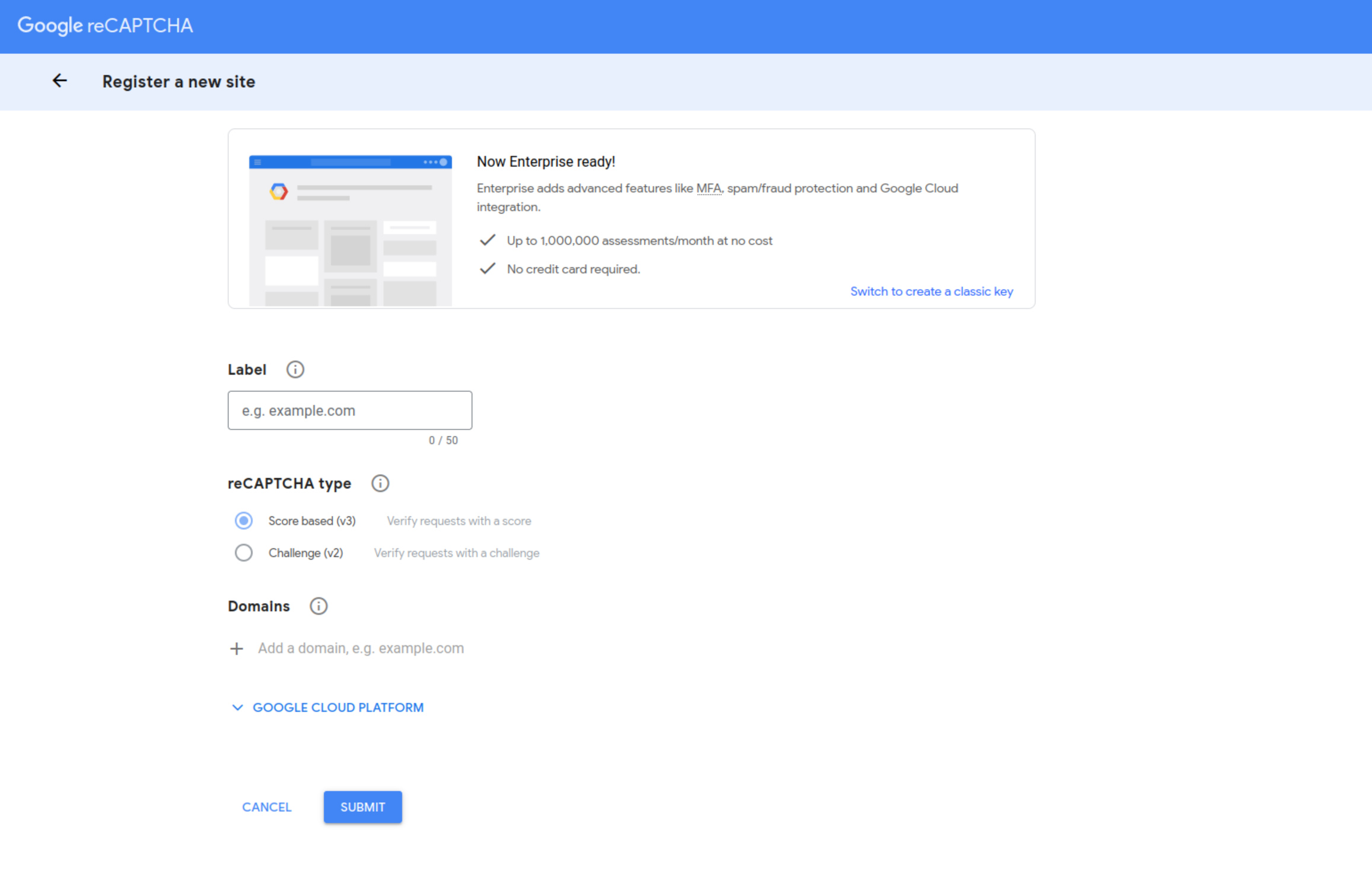Viewport: 1372px width, 877px height.
Task: Click the Google reCAPTCHA logo
Action: click(x=105, y=25)
